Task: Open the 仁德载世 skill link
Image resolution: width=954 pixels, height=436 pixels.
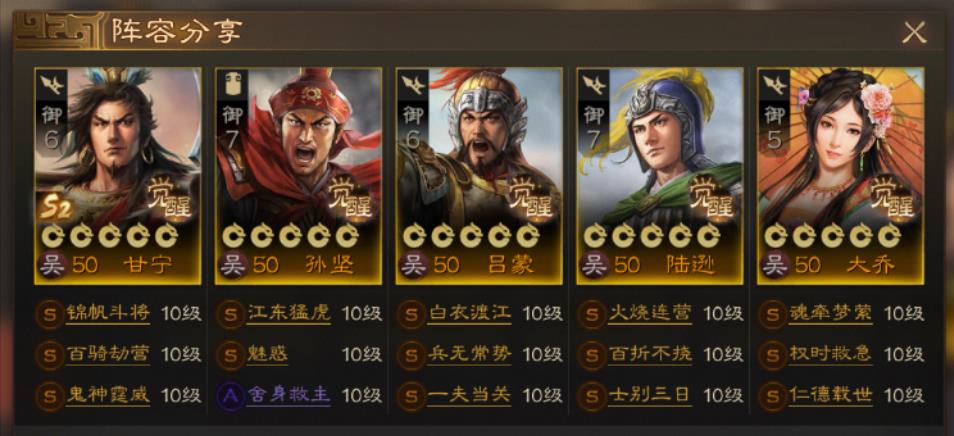Action: point(830,396)
